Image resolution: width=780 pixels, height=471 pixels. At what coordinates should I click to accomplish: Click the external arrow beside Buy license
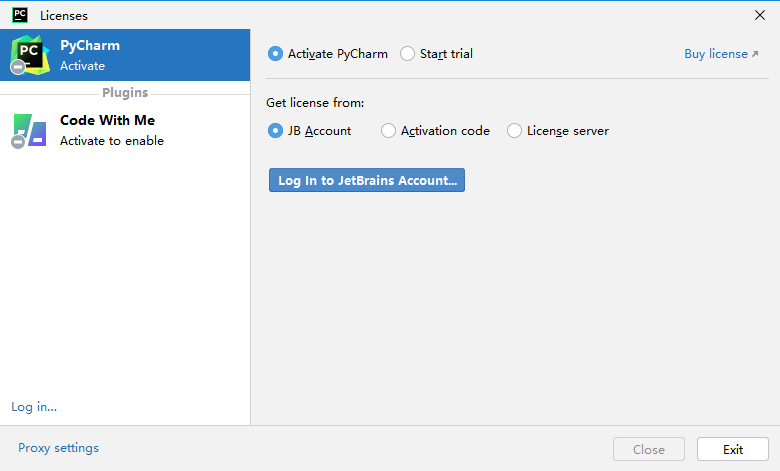click(755, 54)
